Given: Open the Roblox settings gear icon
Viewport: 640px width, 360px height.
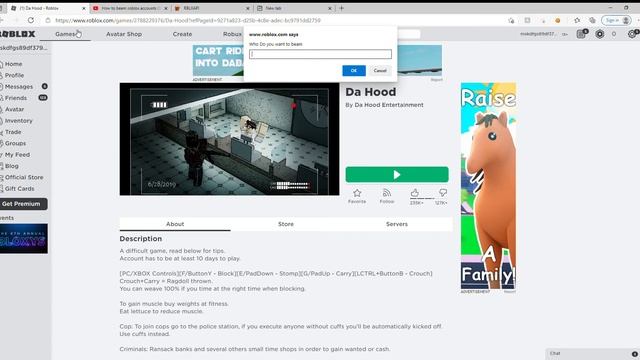Looking at the screenshot, I should click(x=632, y=34).
